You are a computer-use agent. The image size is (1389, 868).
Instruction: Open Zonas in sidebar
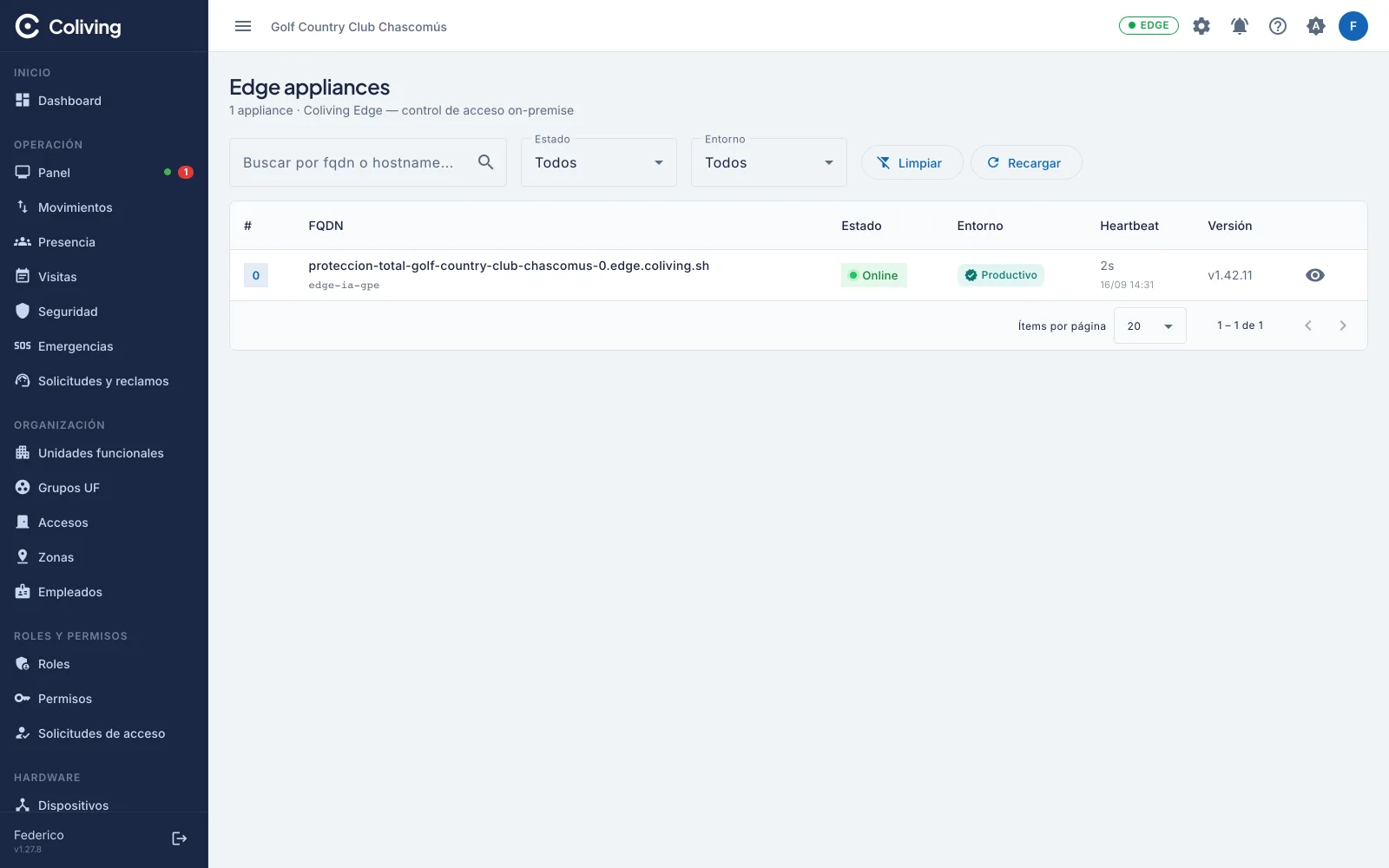coord(104,557)
